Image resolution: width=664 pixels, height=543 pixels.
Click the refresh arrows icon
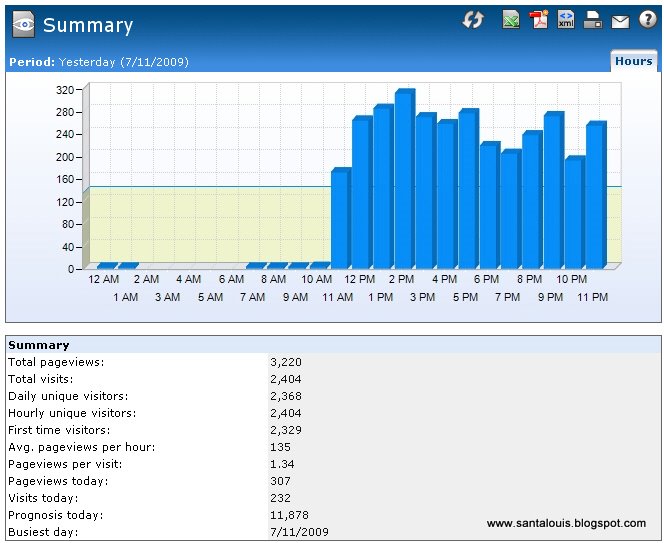click(x=472, y=20)
